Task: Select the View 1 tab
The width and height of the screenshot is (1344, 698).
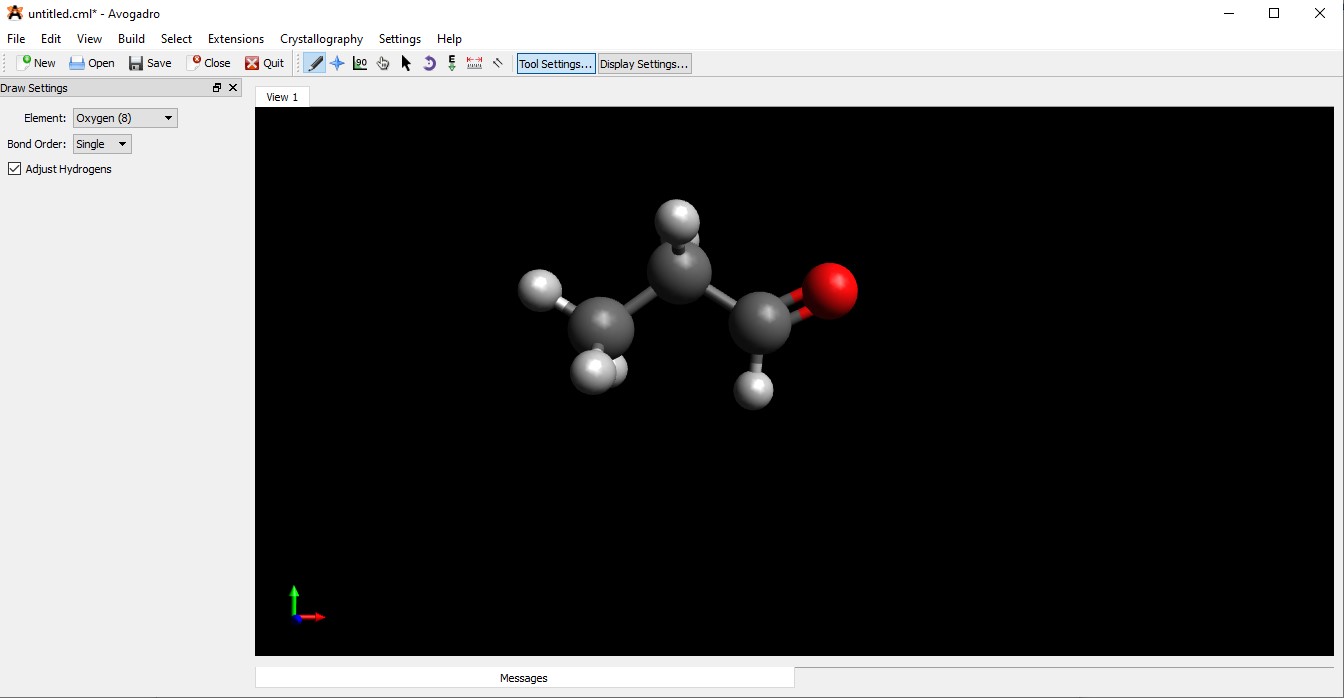Action: [281, 97]
